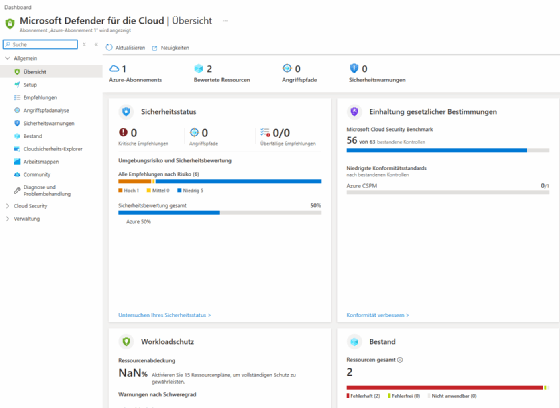560x408 pixels.
Task: Click the Cloudsicherheits-Explorer icon
Action: [17, 149]
